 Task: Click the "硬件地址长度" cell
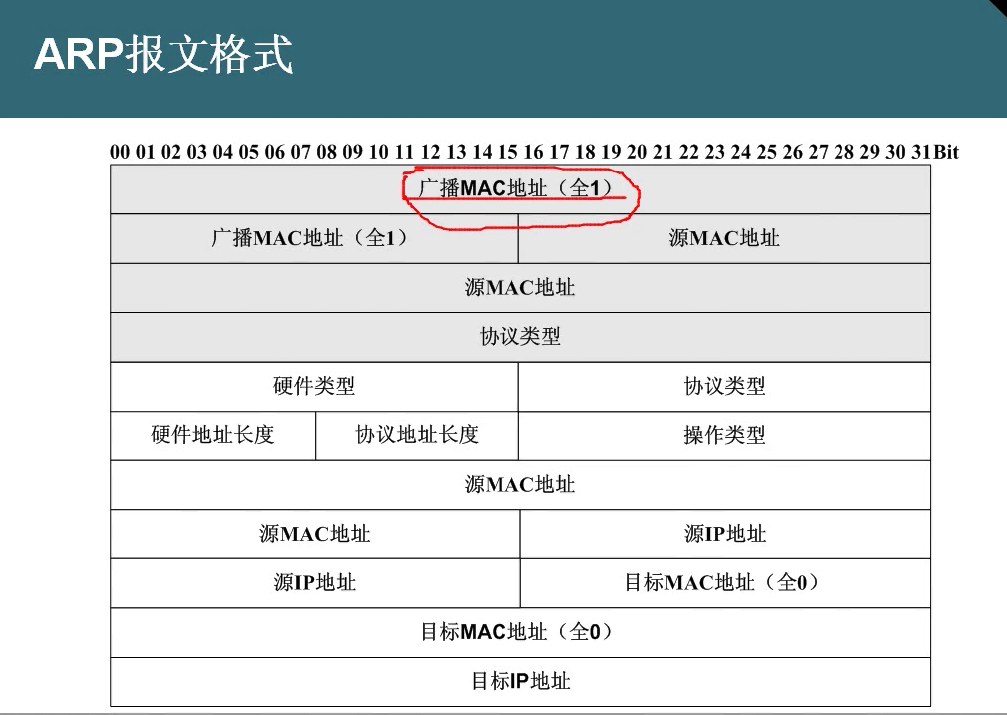pyautogui.click(x=213, y=436)
